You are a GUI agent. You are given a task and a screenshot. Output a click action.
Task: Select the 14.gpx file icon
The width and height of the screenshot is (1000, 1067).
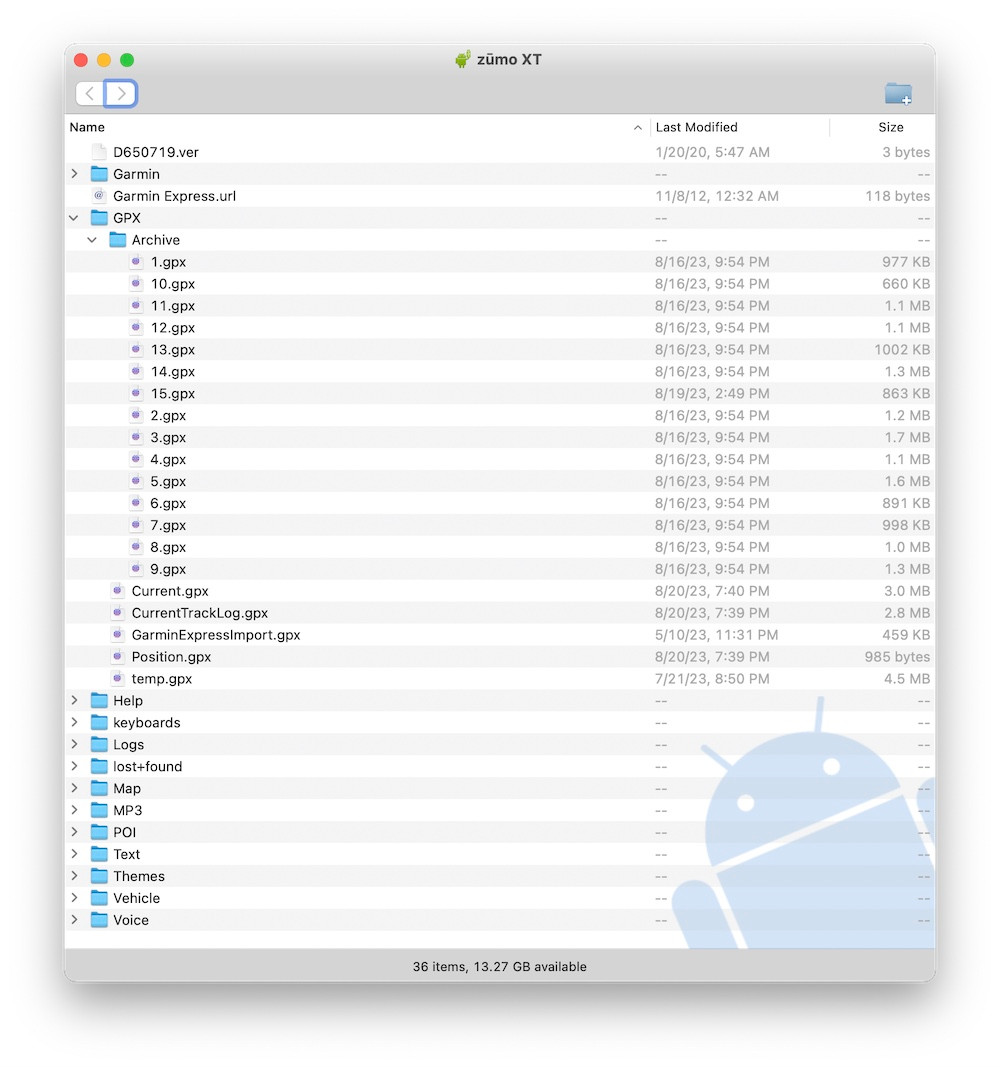[x=136, y=372]
